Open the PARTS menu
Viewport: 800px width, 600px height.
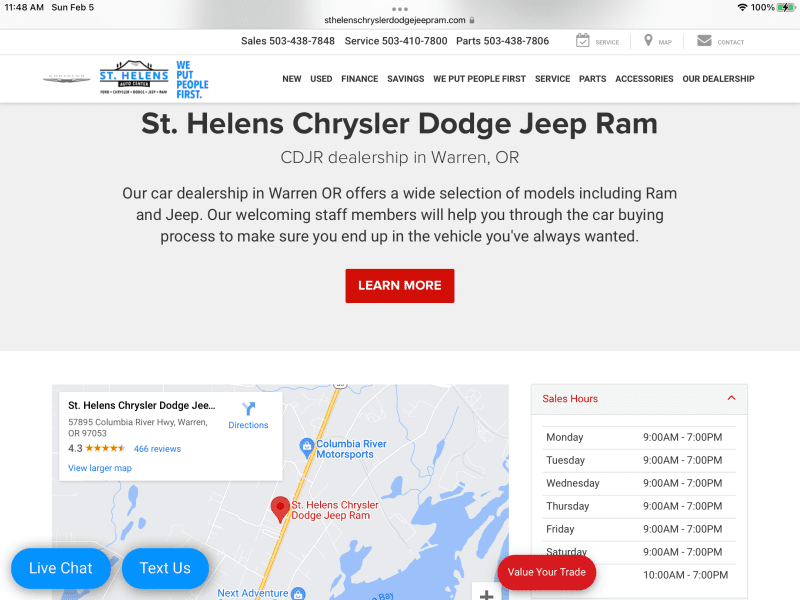point(592,79)
